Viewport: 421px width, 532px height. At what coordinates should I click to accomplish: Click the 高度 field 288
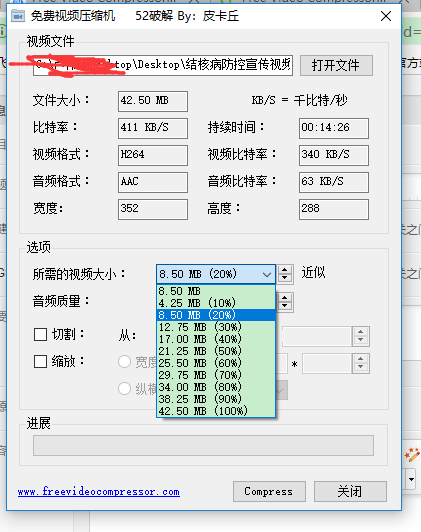pos(334,209)
